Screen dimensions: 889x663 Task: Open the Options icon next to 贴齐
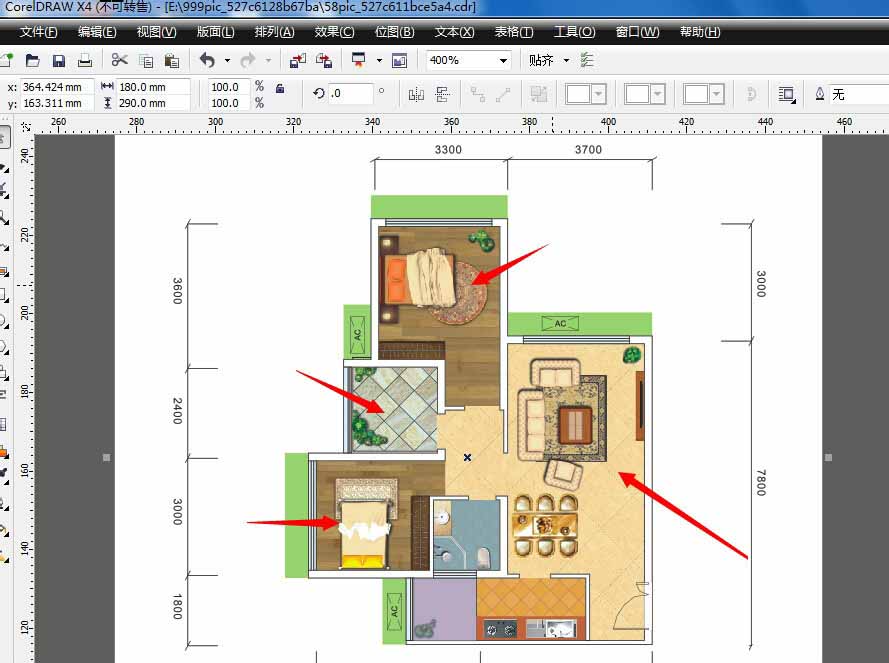(587, 60)
